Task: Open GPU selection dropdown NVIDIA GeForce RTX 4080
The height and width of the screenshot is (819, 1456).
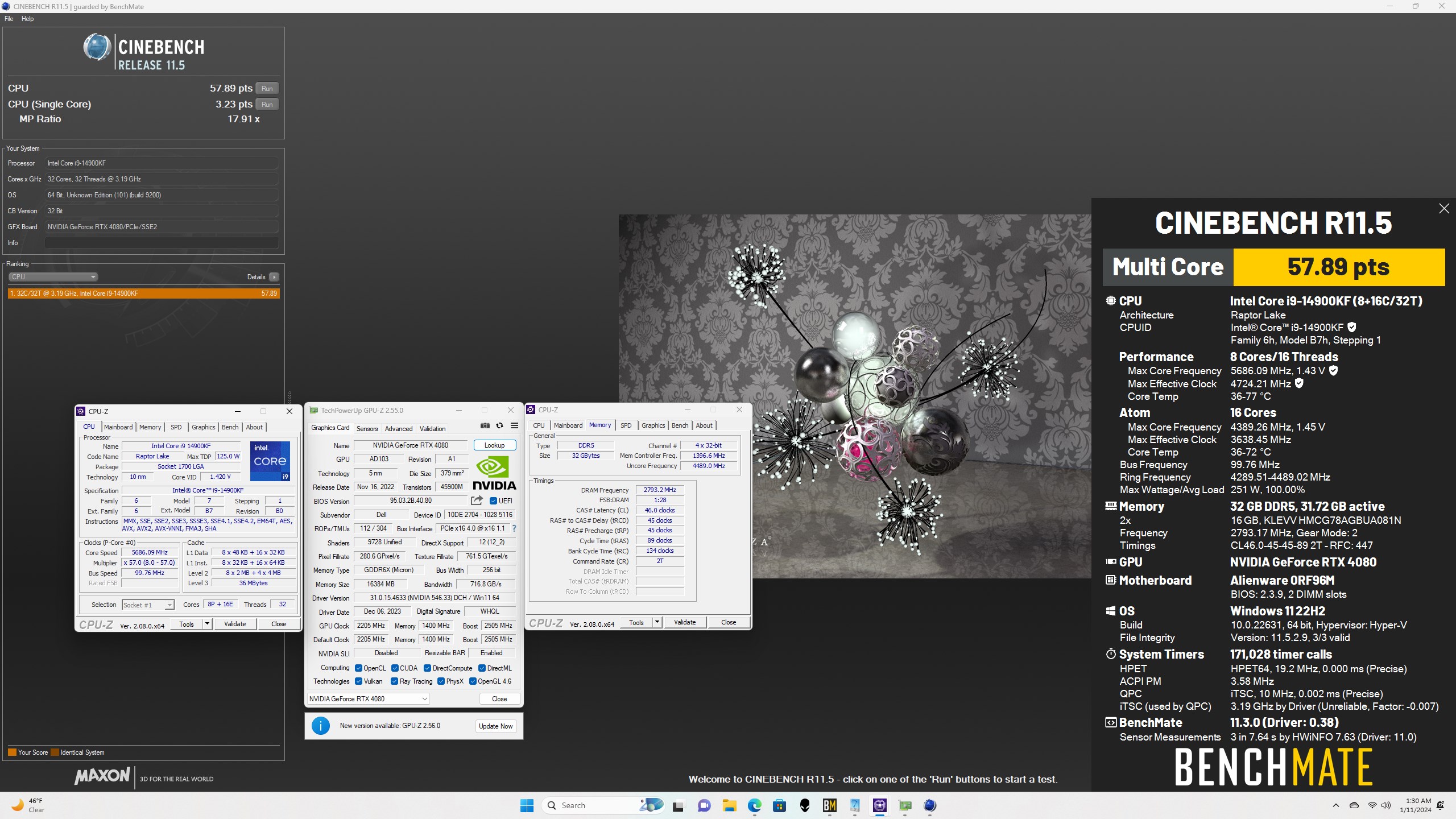Action: (x=368, y=699)
